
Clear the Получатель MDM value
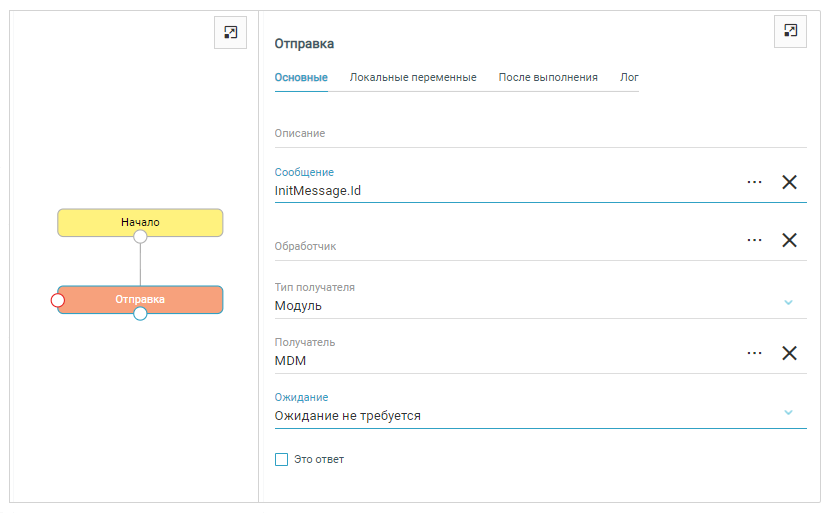tap(789, 353)
